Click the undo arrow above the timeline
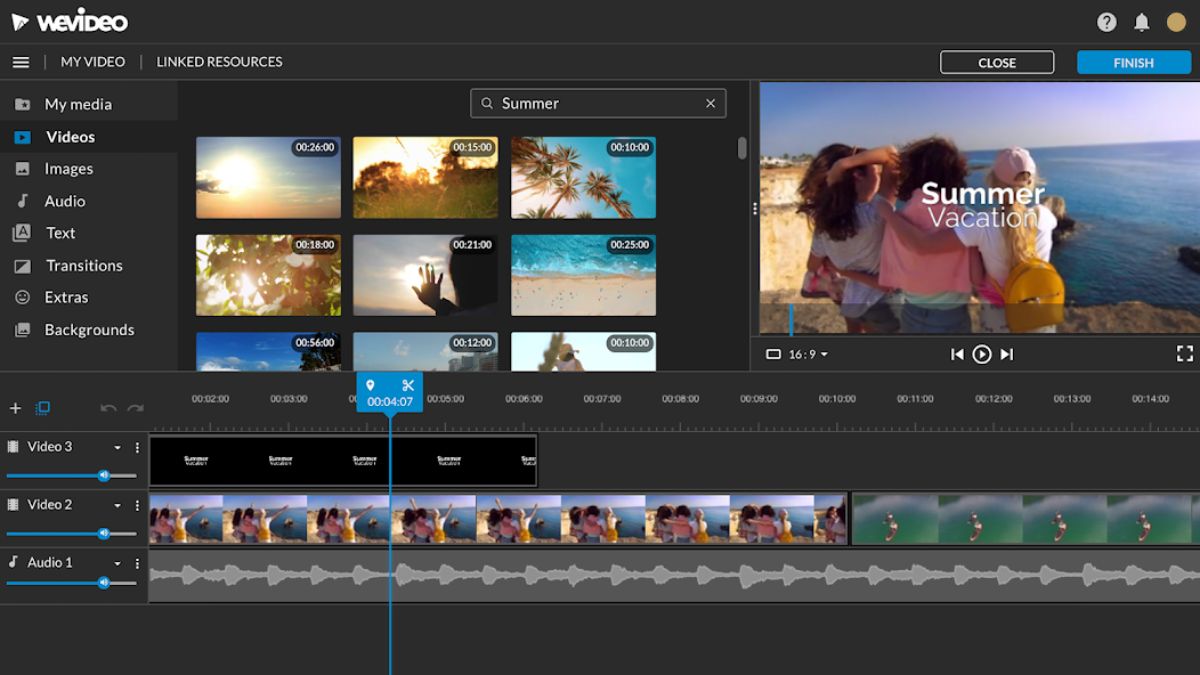 coord(109,408)
